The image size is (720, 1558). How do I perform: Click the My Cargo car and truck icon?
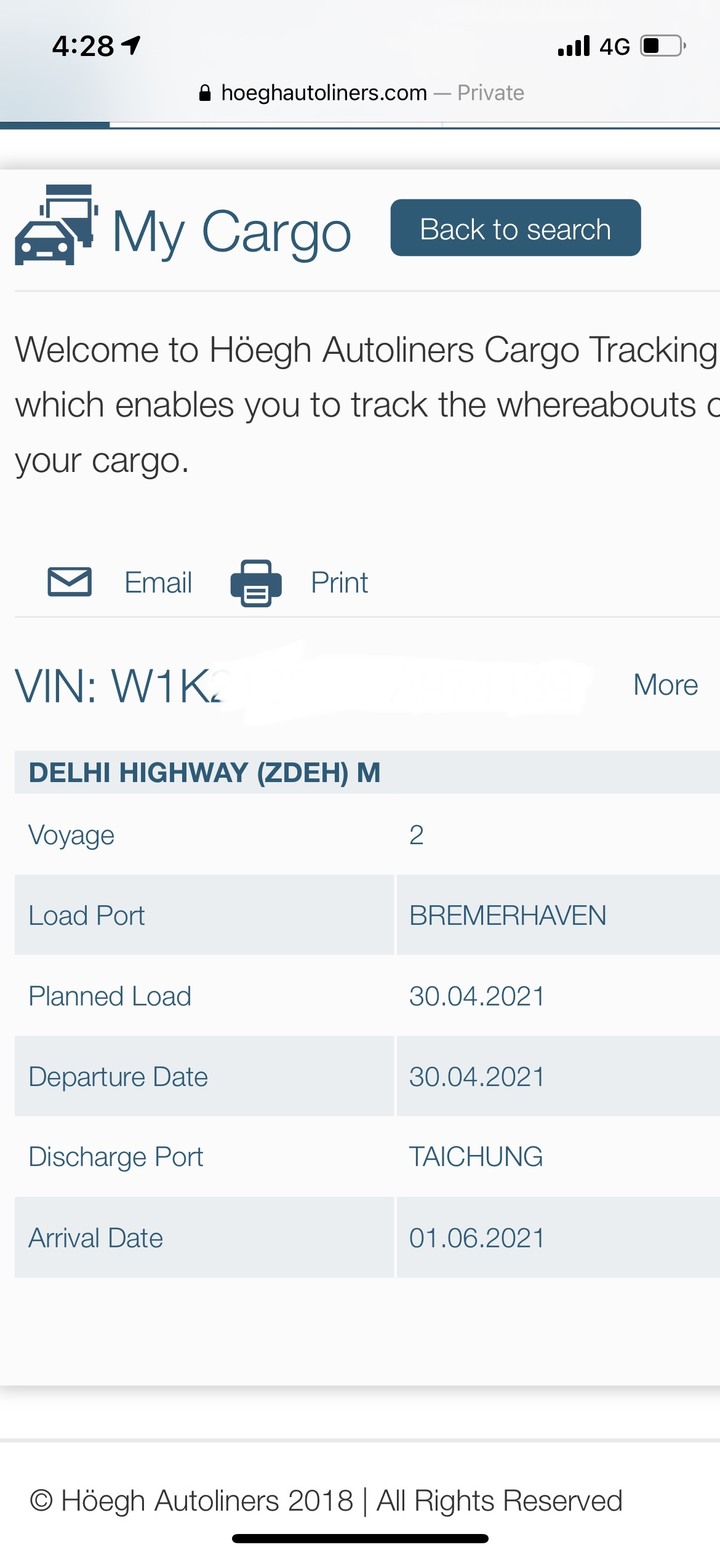tap(56, 226)
